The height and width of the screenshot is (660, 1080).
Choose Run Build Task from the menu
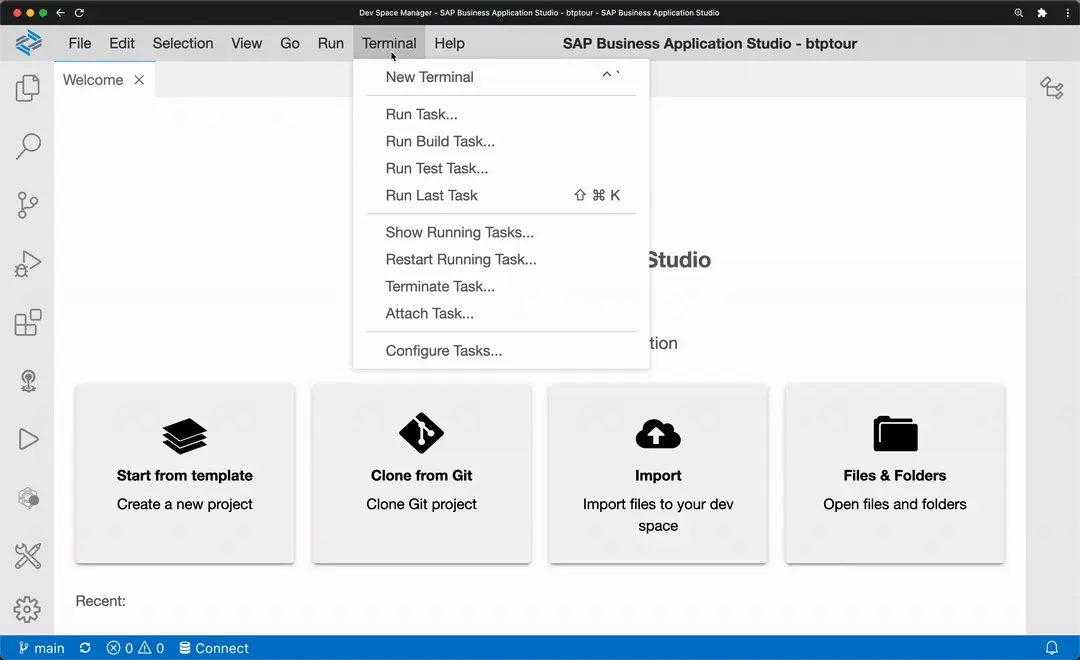click(440, 141)
